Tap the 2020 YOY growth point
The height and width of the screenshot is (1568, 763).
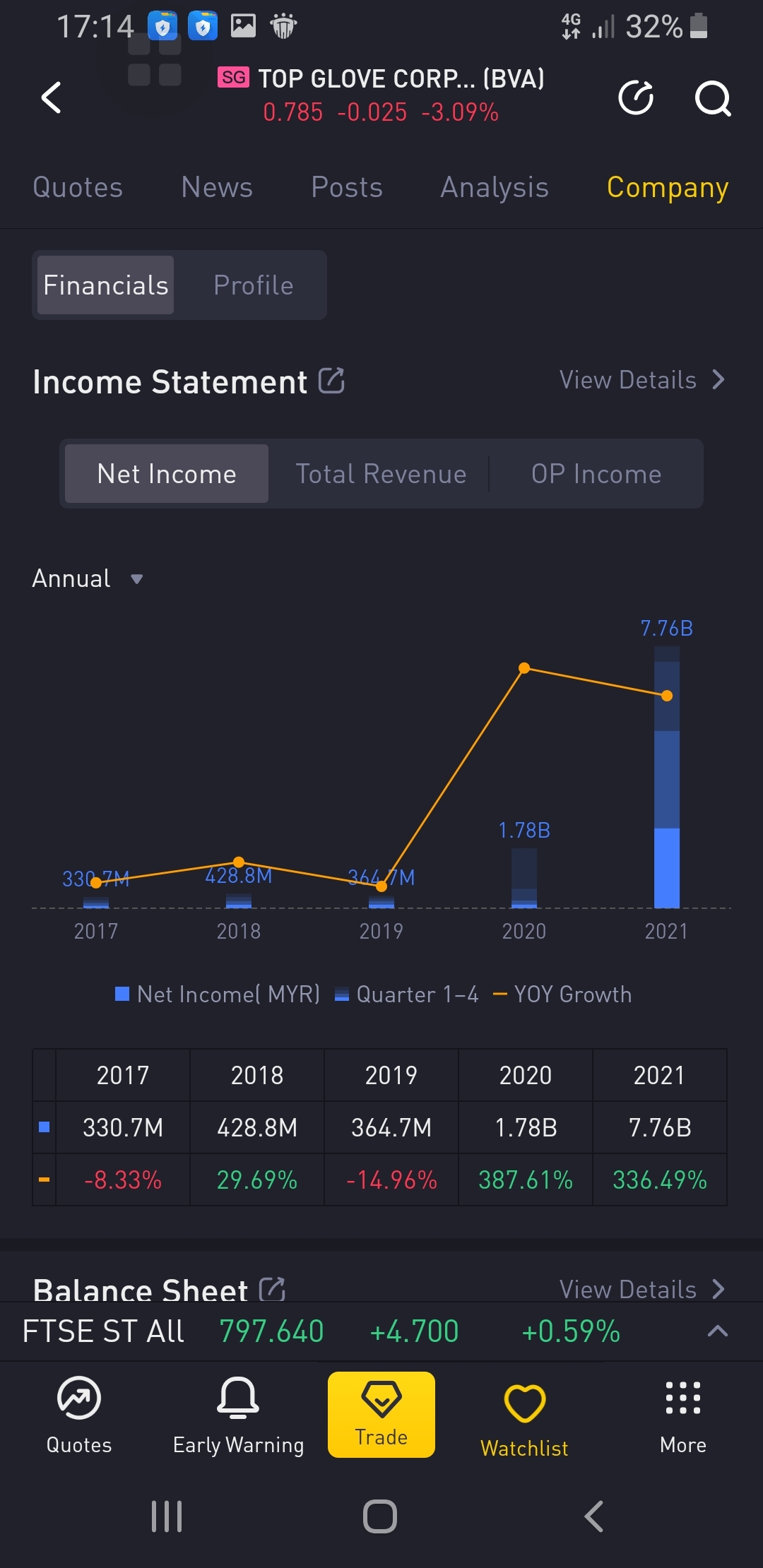[x=524, y=668]
